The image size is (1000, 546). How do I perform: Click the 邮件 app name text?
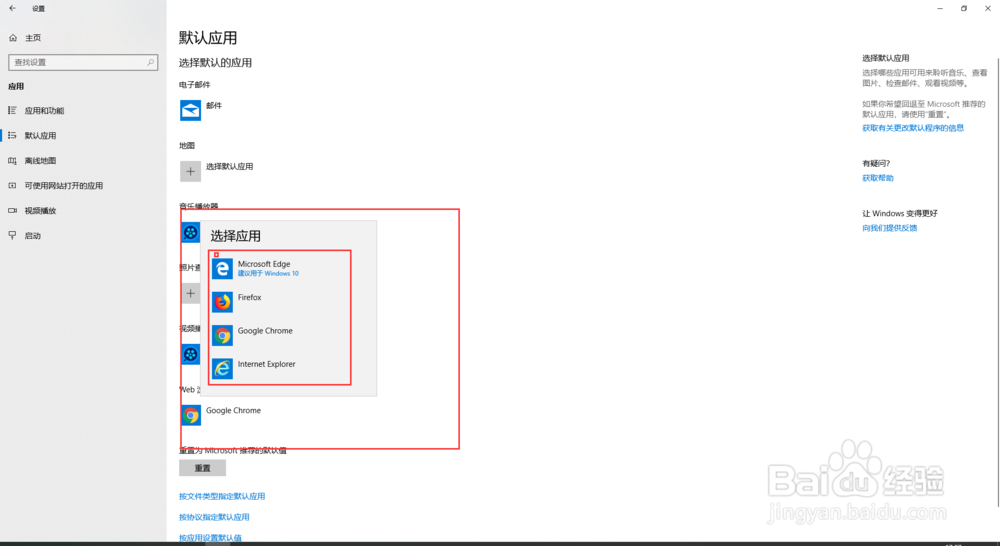click(x=214, y=106)
